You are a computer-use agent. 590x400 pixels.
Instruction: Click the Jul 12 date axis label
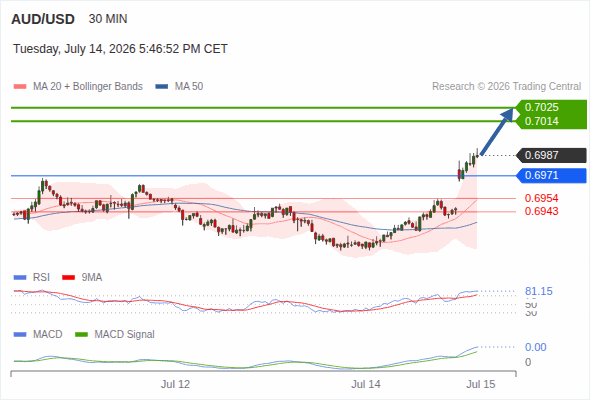175,384
